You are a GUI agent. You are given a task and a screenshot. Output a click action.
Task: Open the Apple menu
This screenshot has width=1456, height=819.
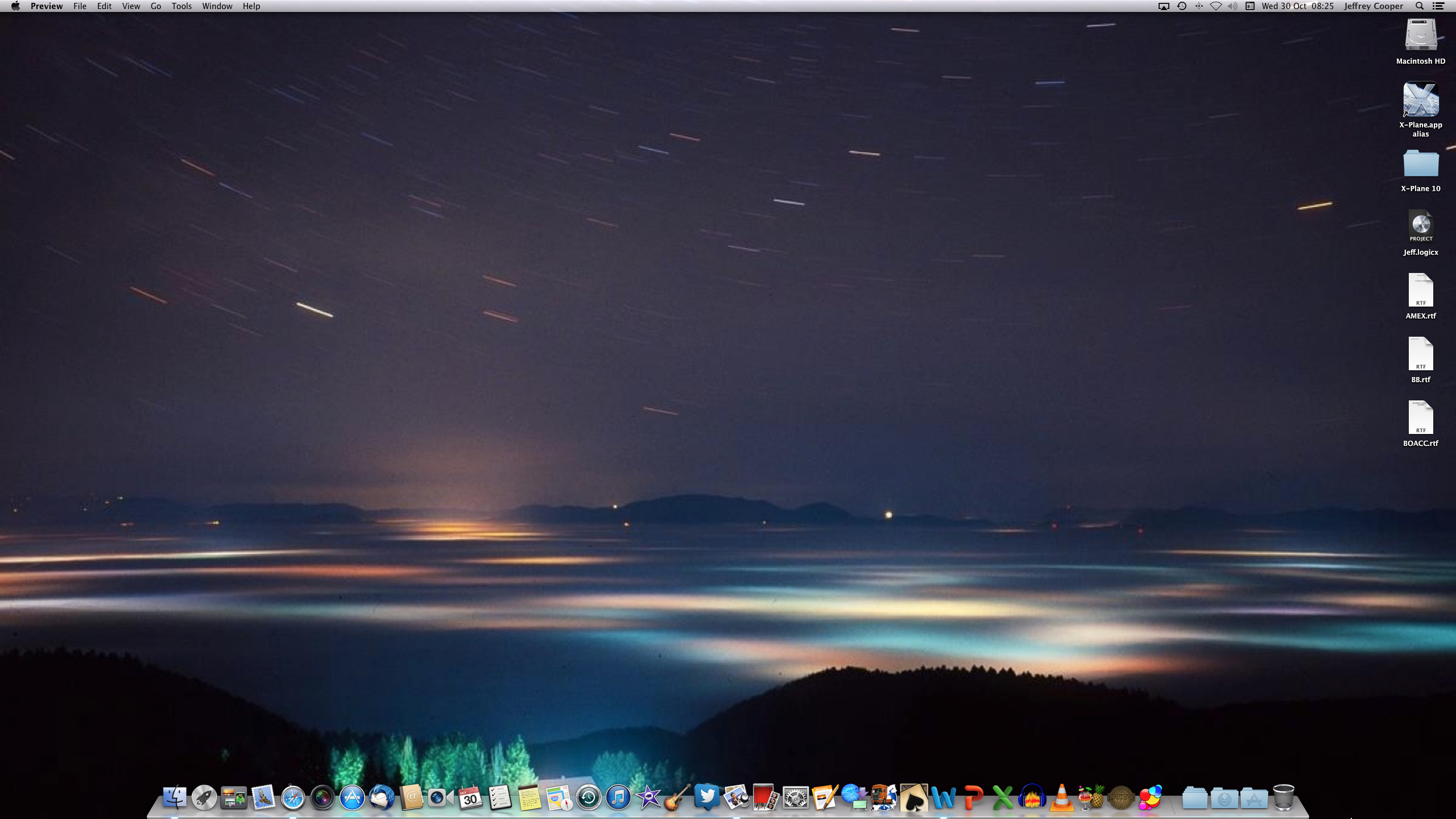tap(15, 6)
